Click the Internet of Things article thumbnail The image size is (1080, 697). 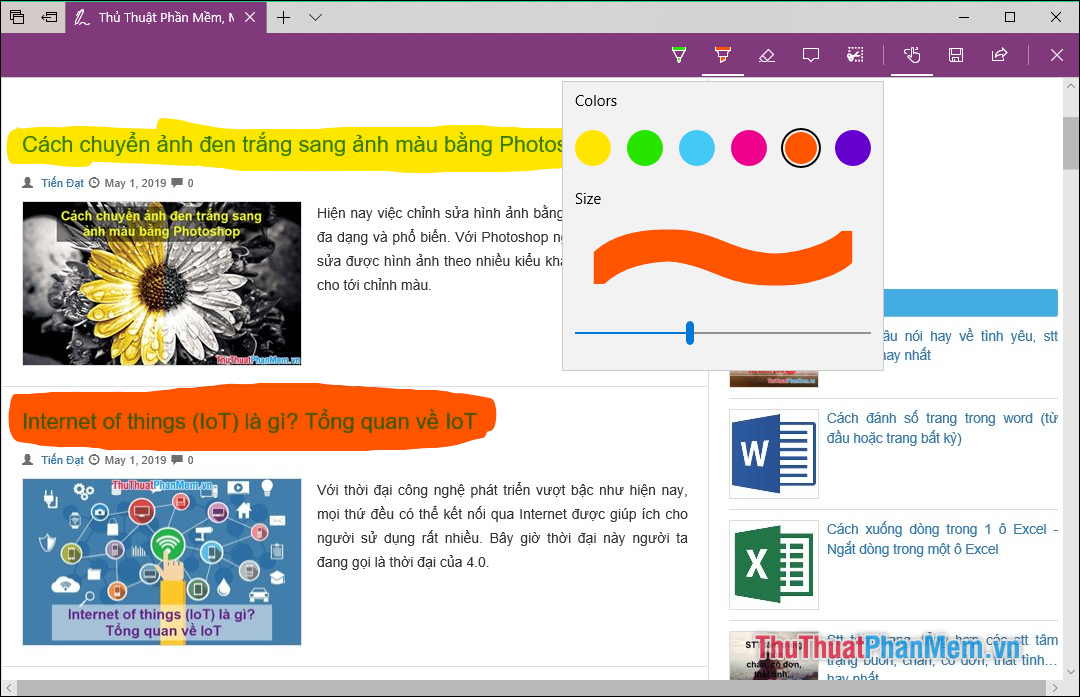coord(161,562)
